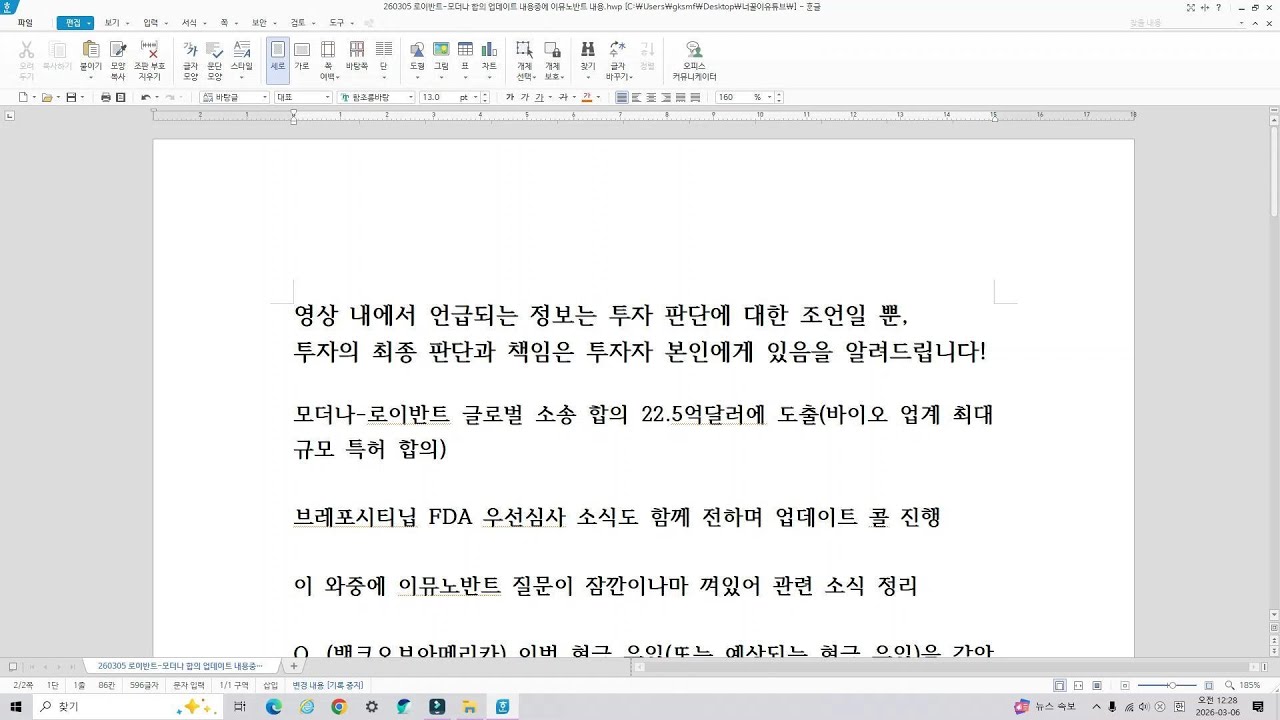Image resolution: width=1280 pixels, height=720 pixels.
Task: Click the 바탕쪽 master page icon
Action: point(357,55)
